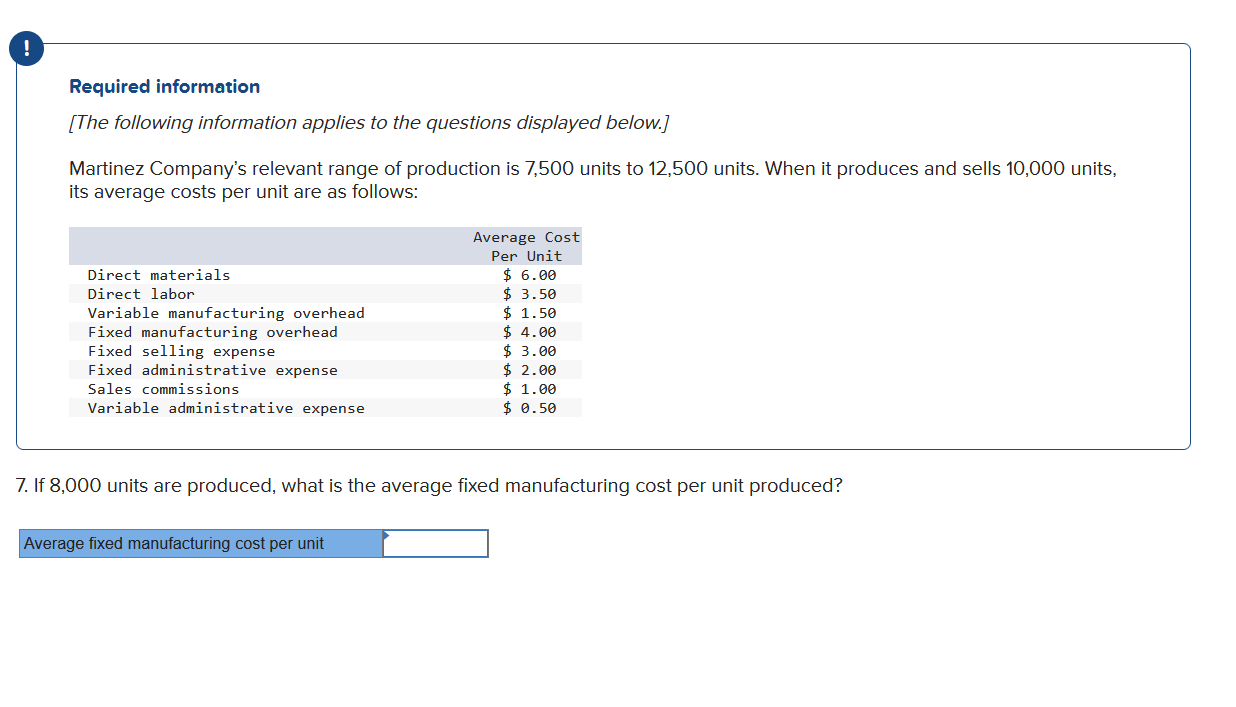
Task: Click the $6.00 direct materials value
Action: (x=529, y=275)
